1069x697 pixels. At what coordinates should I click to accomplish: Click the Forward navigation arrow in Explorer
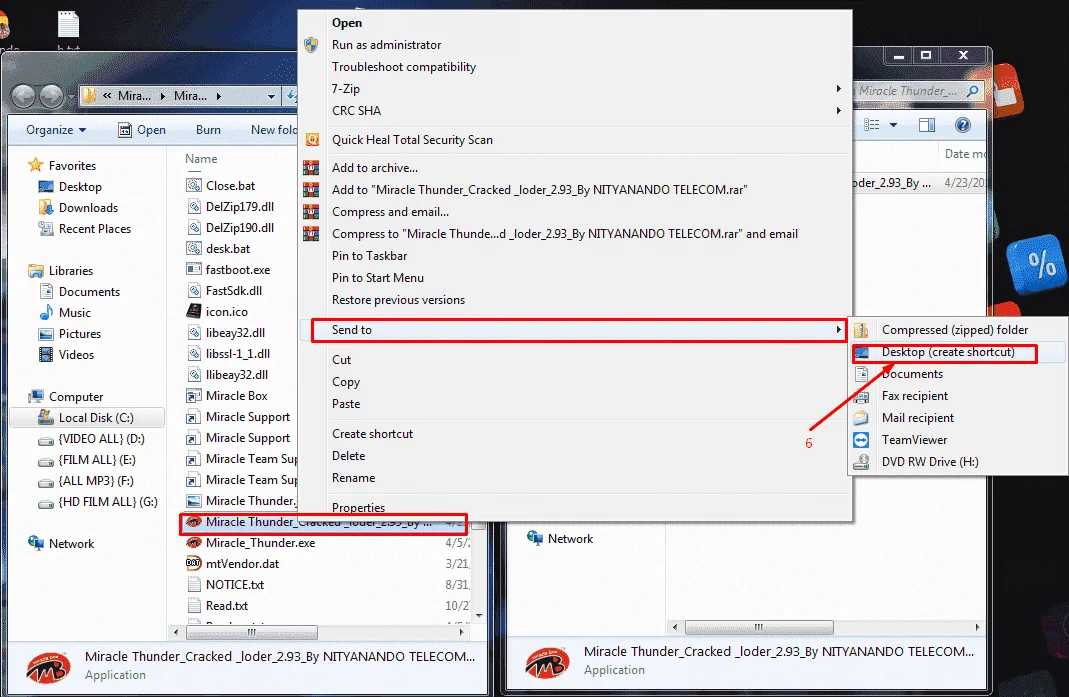tap(52, 96)
